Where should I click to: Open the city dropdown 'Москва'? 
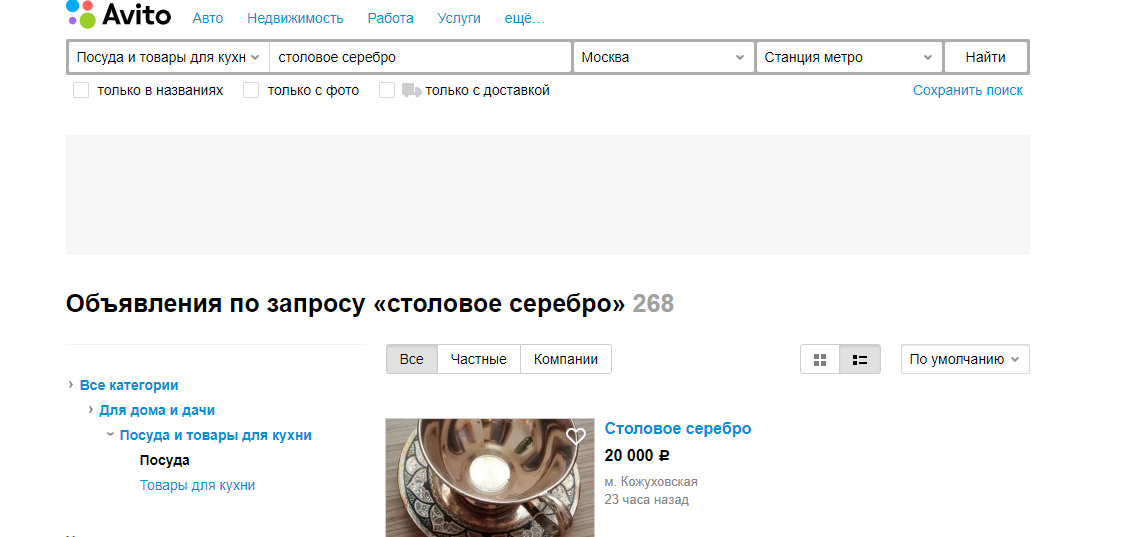(x=663, y=57)
